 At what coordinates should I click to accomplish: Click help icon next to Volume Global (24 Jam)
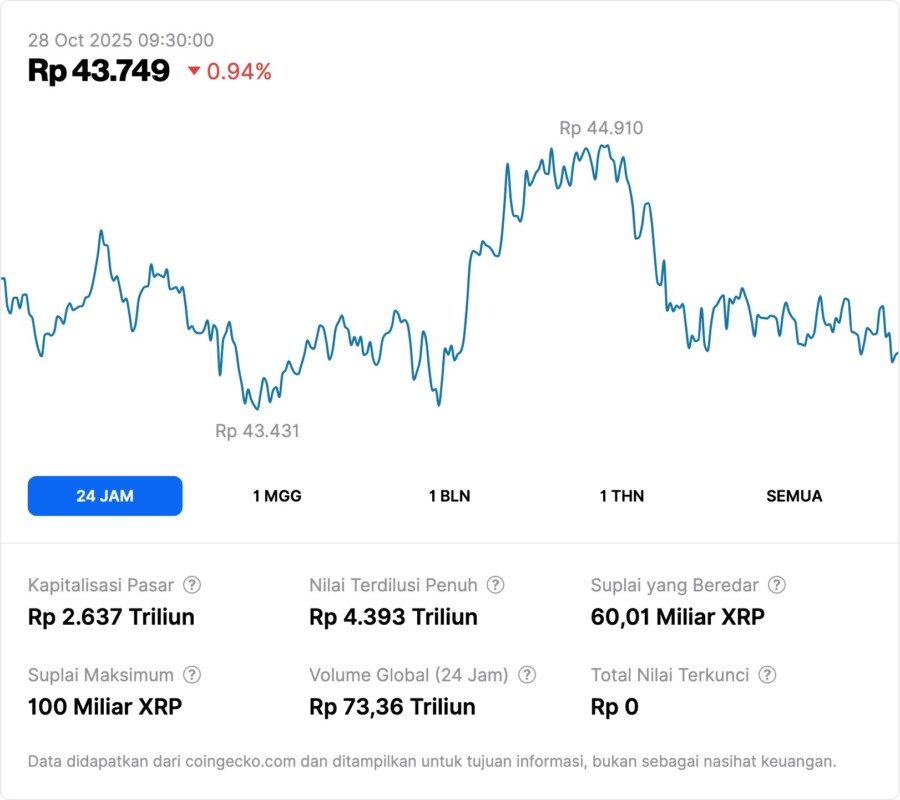pyautogui.click(x=527, y=675)
